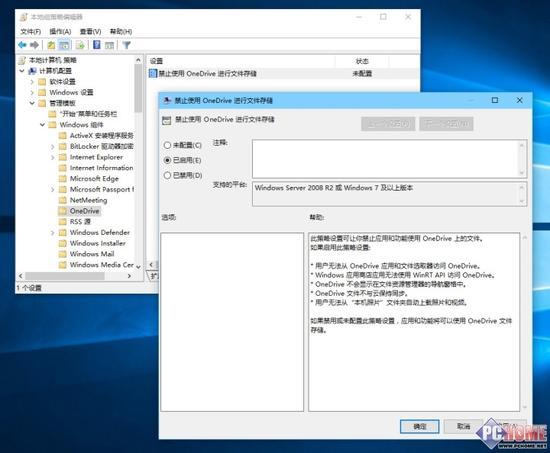Click the Microsoft Edge folder icon
The image size is (550, 453).
(x=63, y=179)
